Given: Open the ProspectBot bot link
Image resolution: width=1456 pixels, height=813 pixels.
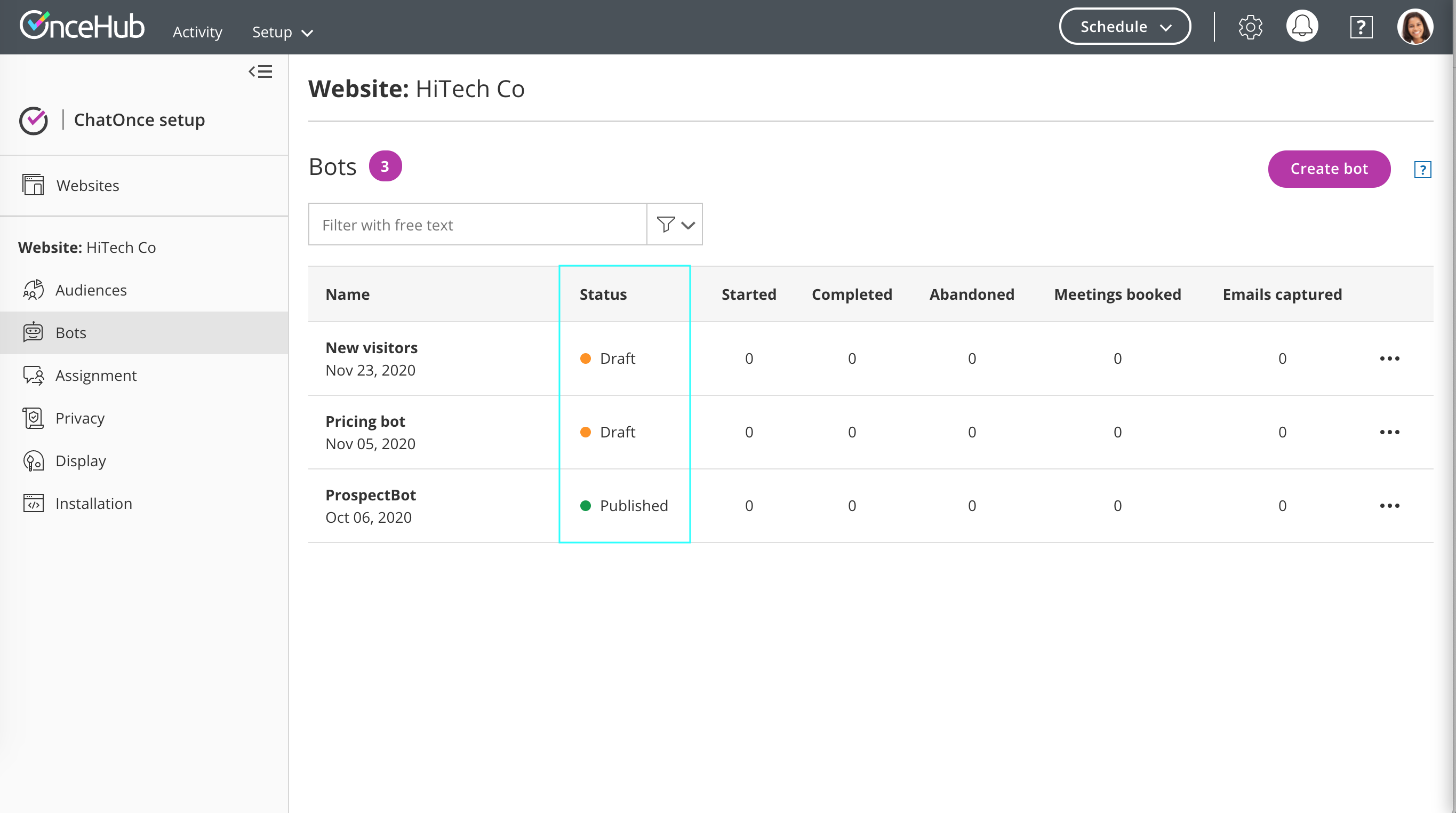Looking at the screenshot, I should pos(370,495).
